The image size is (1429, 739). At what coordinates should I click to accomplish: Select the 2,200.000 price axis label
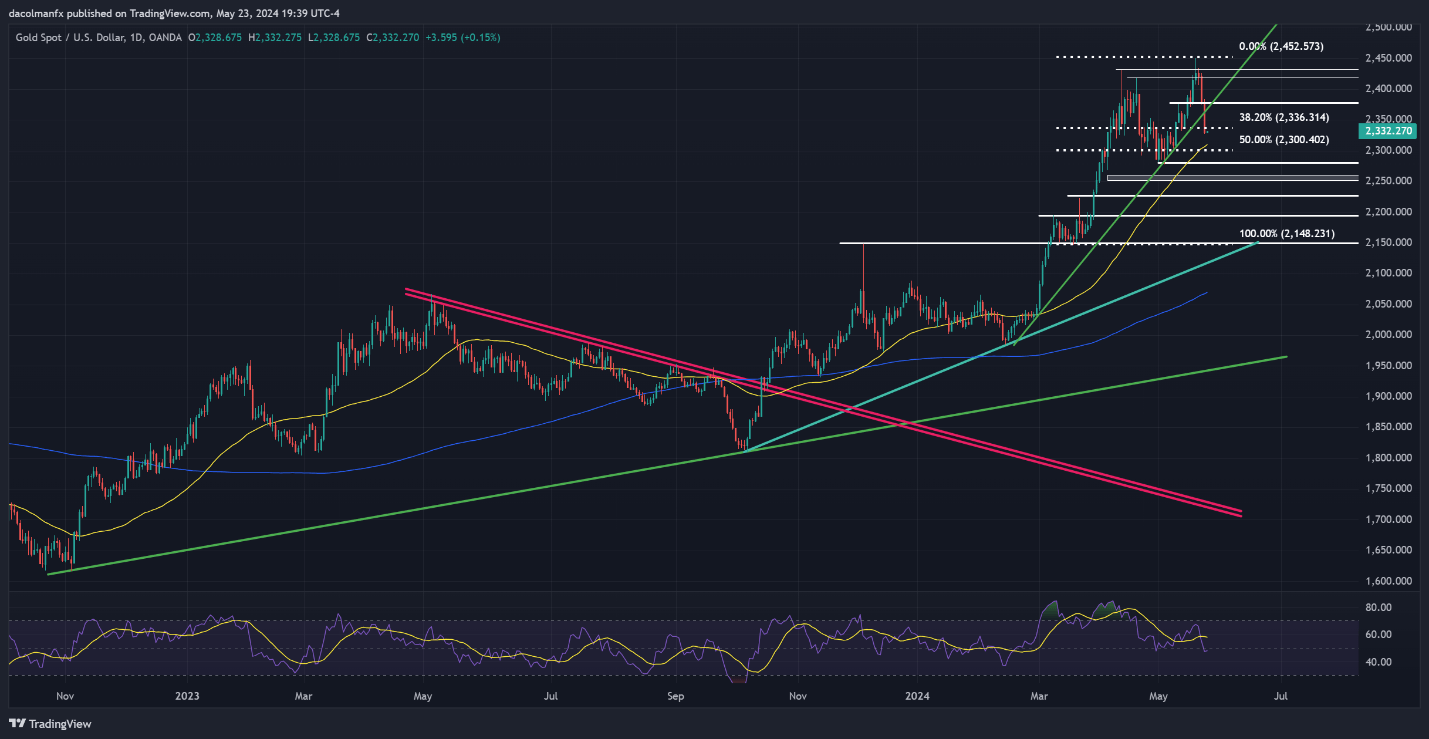click(1389, 212)
